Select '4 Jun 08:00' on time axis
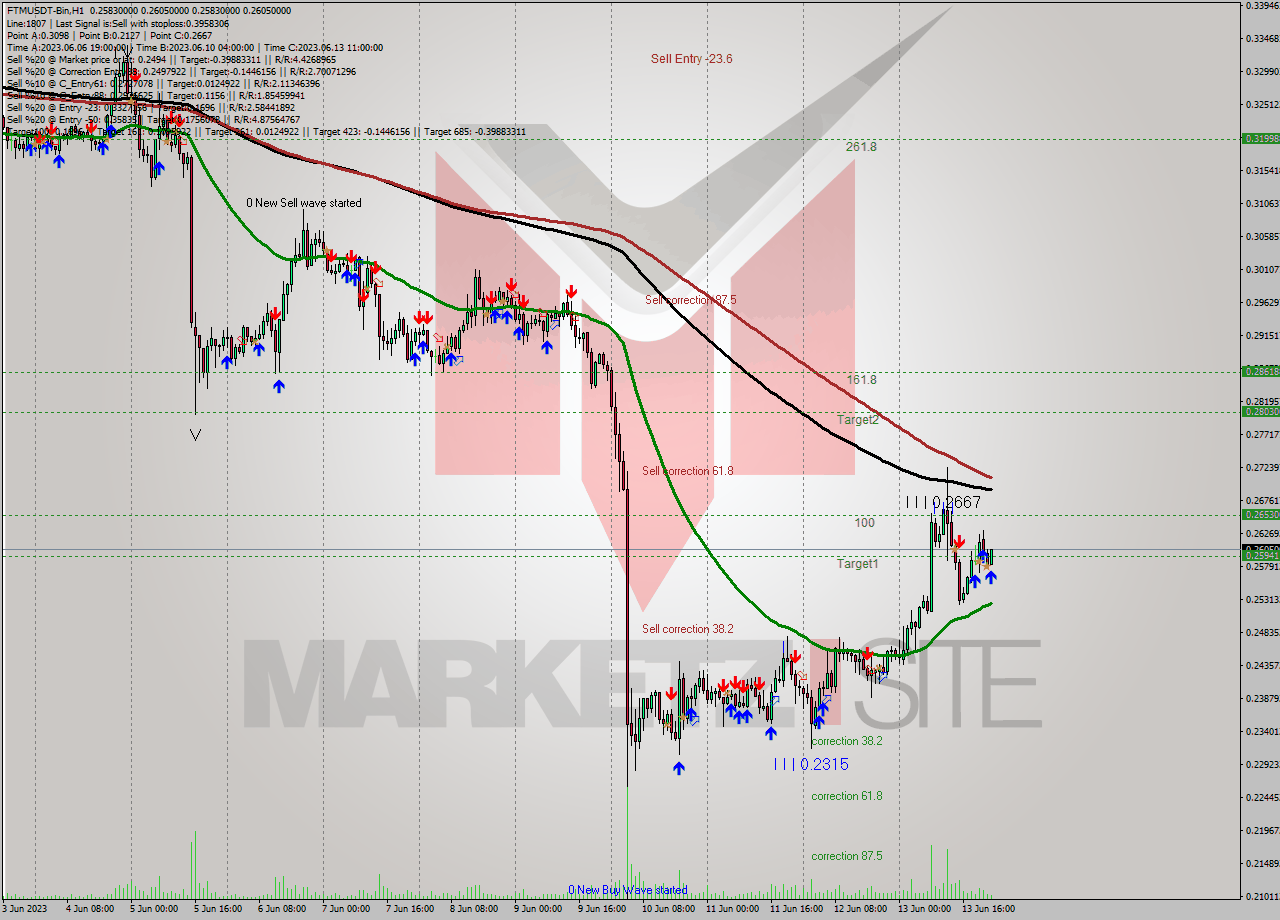This screenshot has height=920, width=1280. 91,909
